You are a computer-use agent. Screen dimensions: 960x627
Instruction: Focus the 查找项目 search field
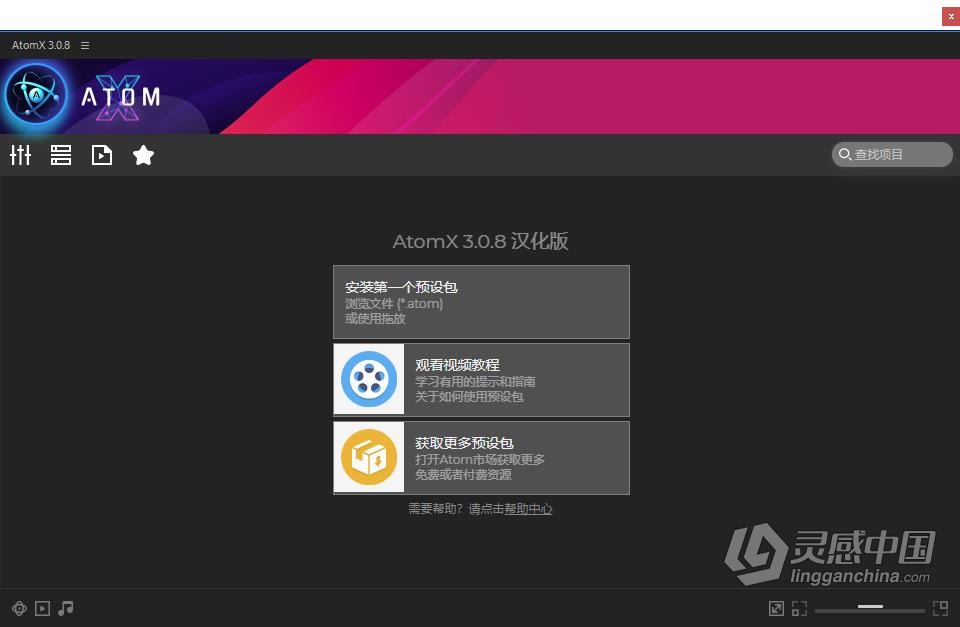[891, 154]
